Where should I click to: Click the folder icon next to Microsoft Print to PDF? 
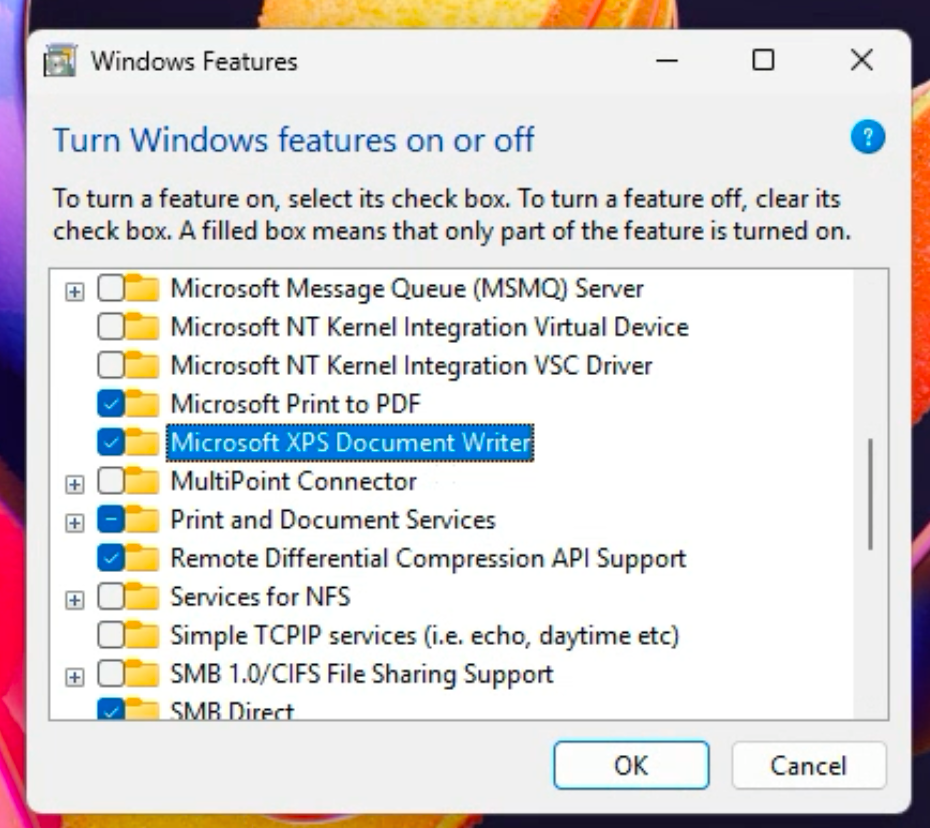coord(144,404)
